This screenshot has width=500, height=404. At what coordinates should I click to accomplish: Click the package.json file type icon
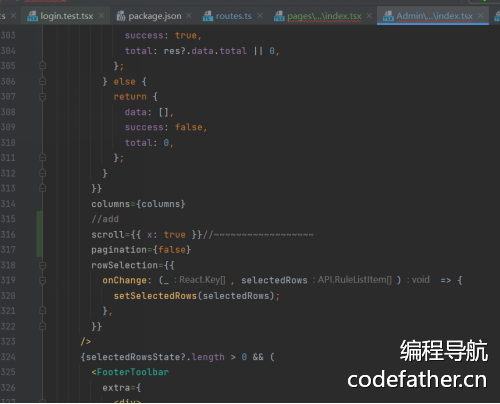[121, 16]
